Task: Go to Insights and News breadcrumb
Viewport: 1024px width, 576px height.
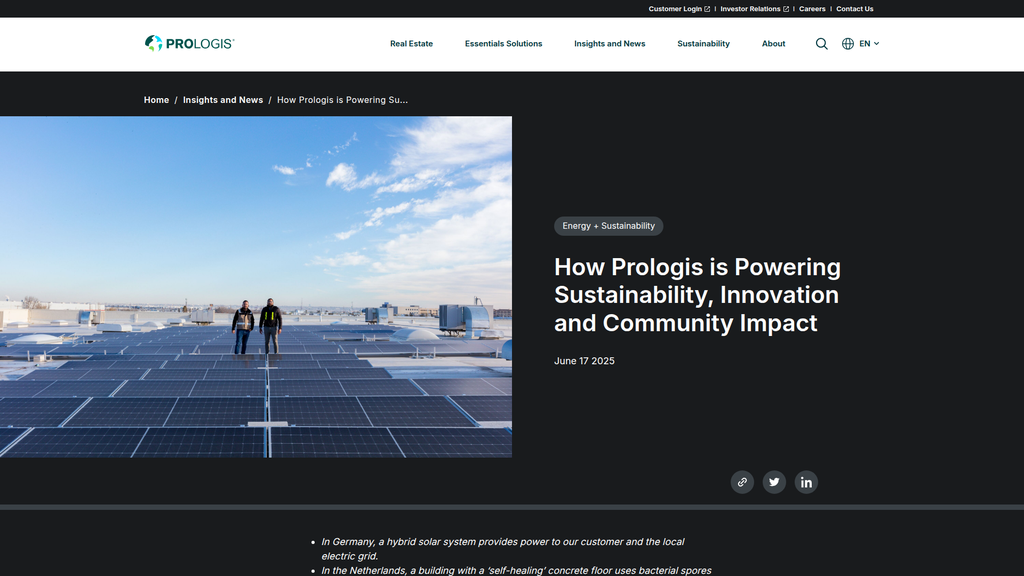Action: pyautogui.click(x=223, y=100)
